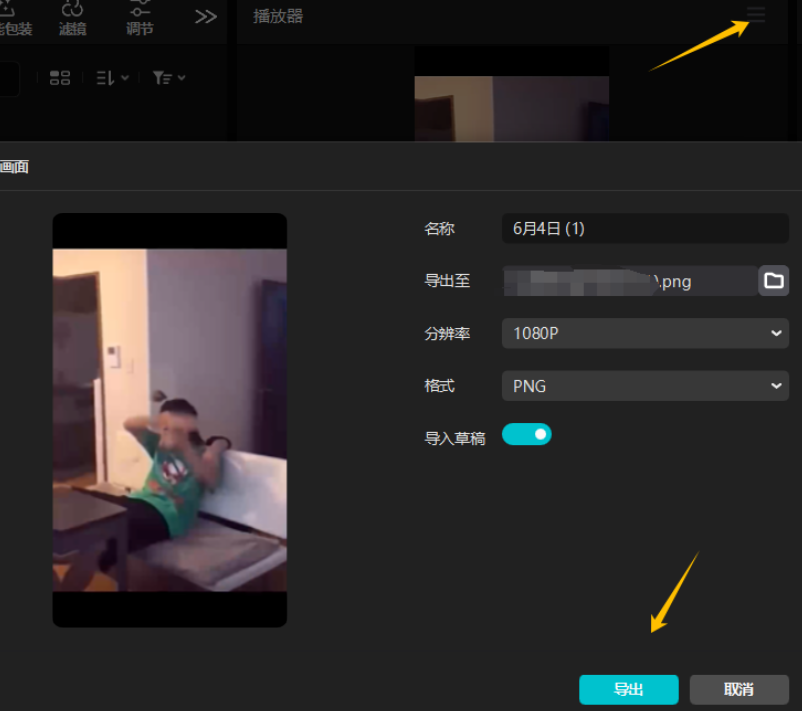Open the media filter funnel menu
This screenshot has width=802, height=711.
(x=169, y=77)
